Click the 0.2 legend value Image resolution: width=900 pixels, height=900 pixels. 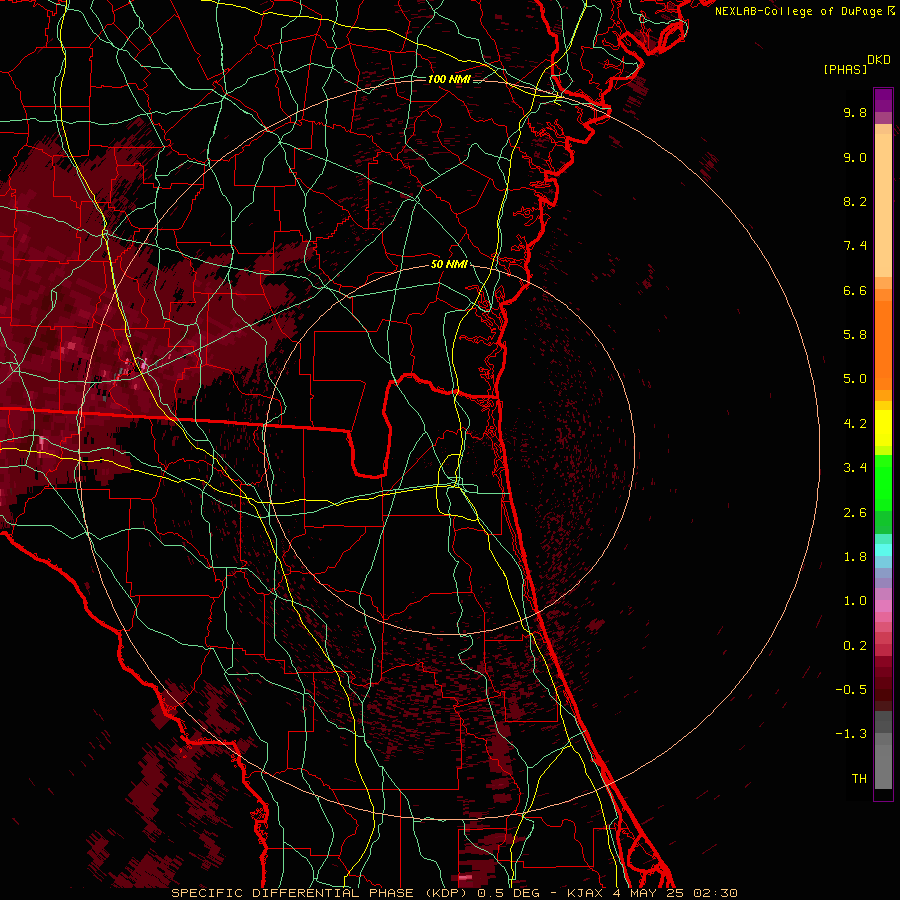coord(855,646)
